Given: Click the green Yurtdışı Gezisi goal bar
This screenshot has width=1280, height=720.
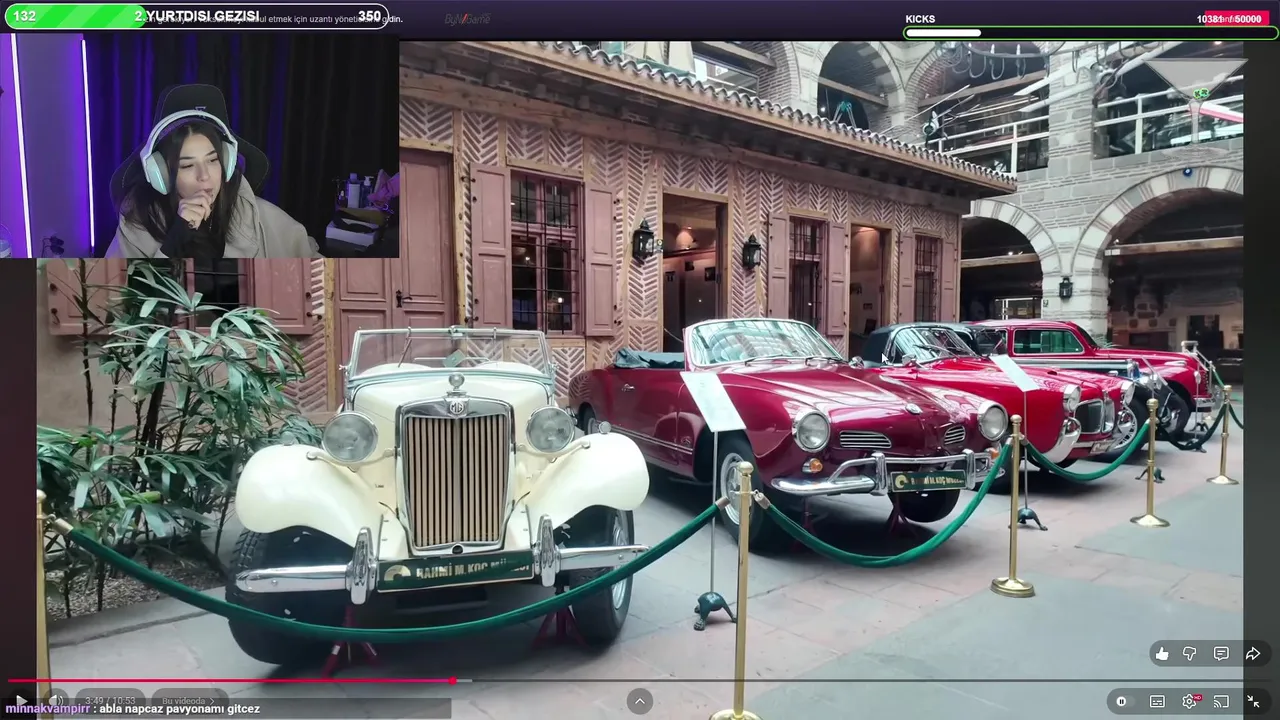Looking at the screenshot, I should [197, 16].
